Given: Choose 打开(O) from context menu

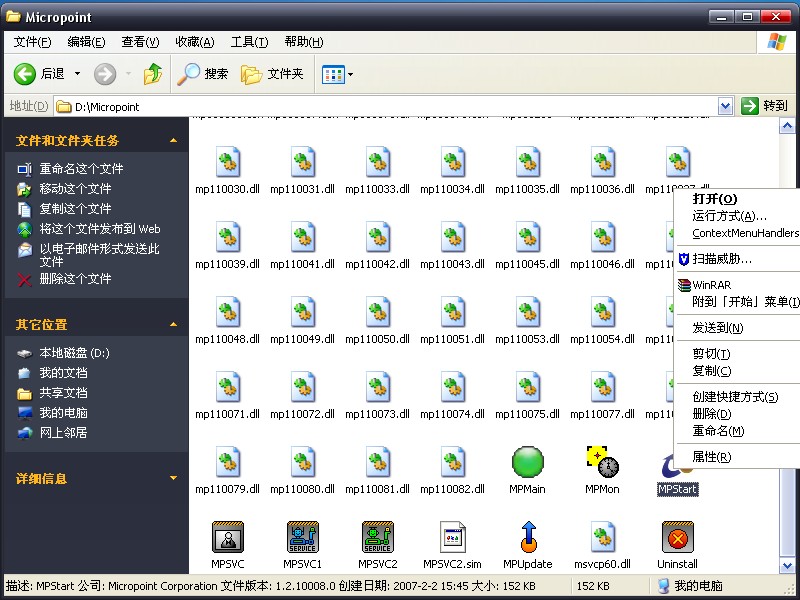Looking at the screenshot, I should 714,199.
